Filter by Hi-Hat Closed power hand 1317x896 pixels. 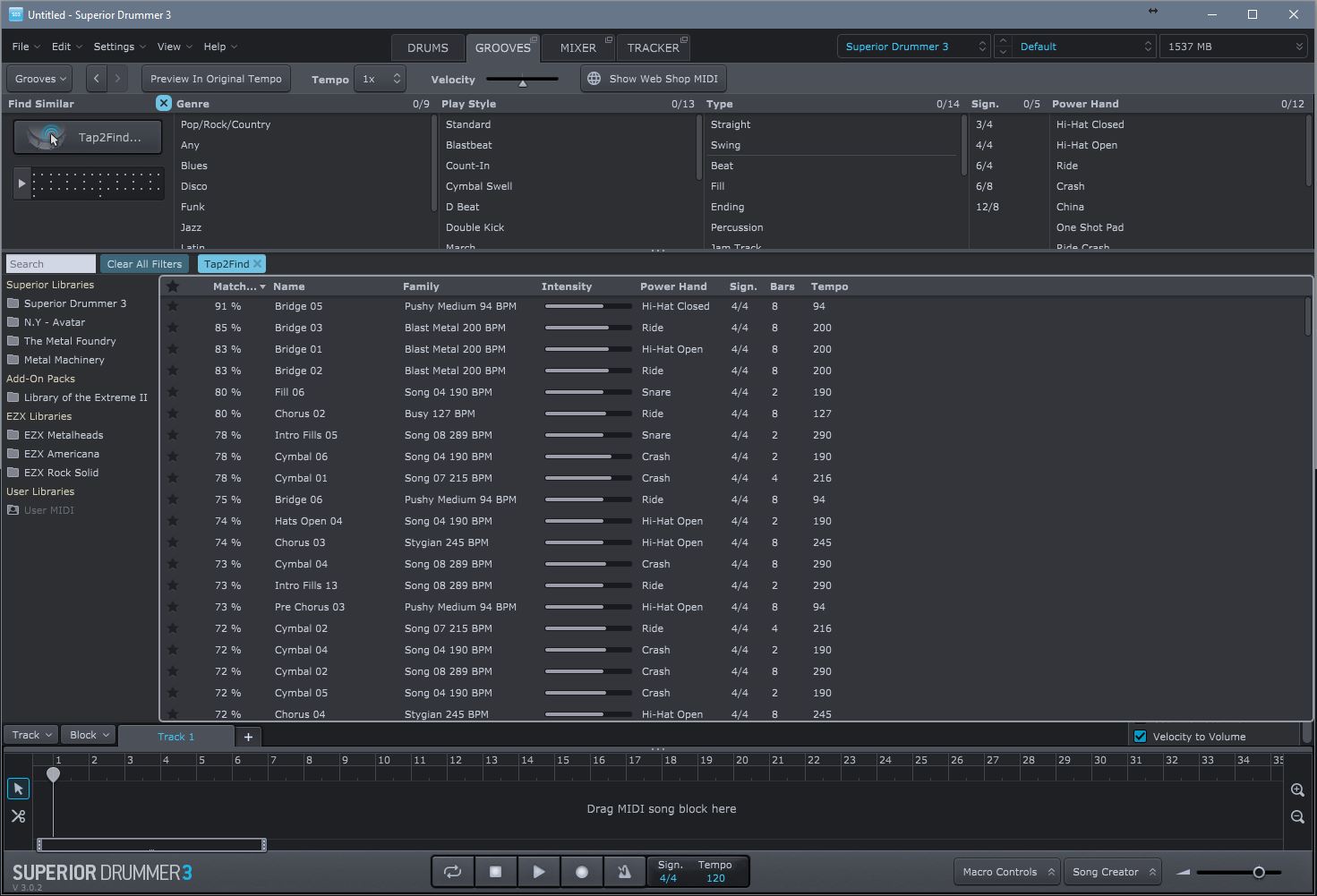pos(1090,124)
